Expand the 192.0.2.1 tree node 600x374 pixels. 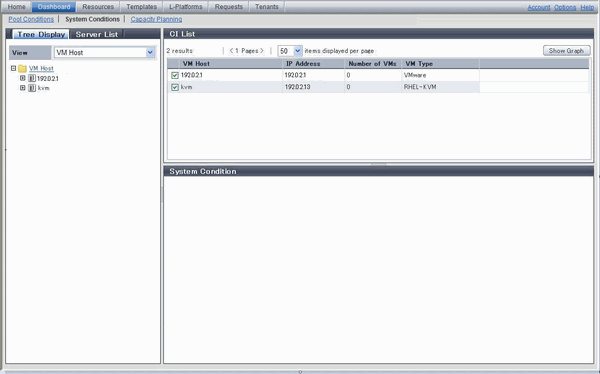pyautogui.click(x=23, y=78)
